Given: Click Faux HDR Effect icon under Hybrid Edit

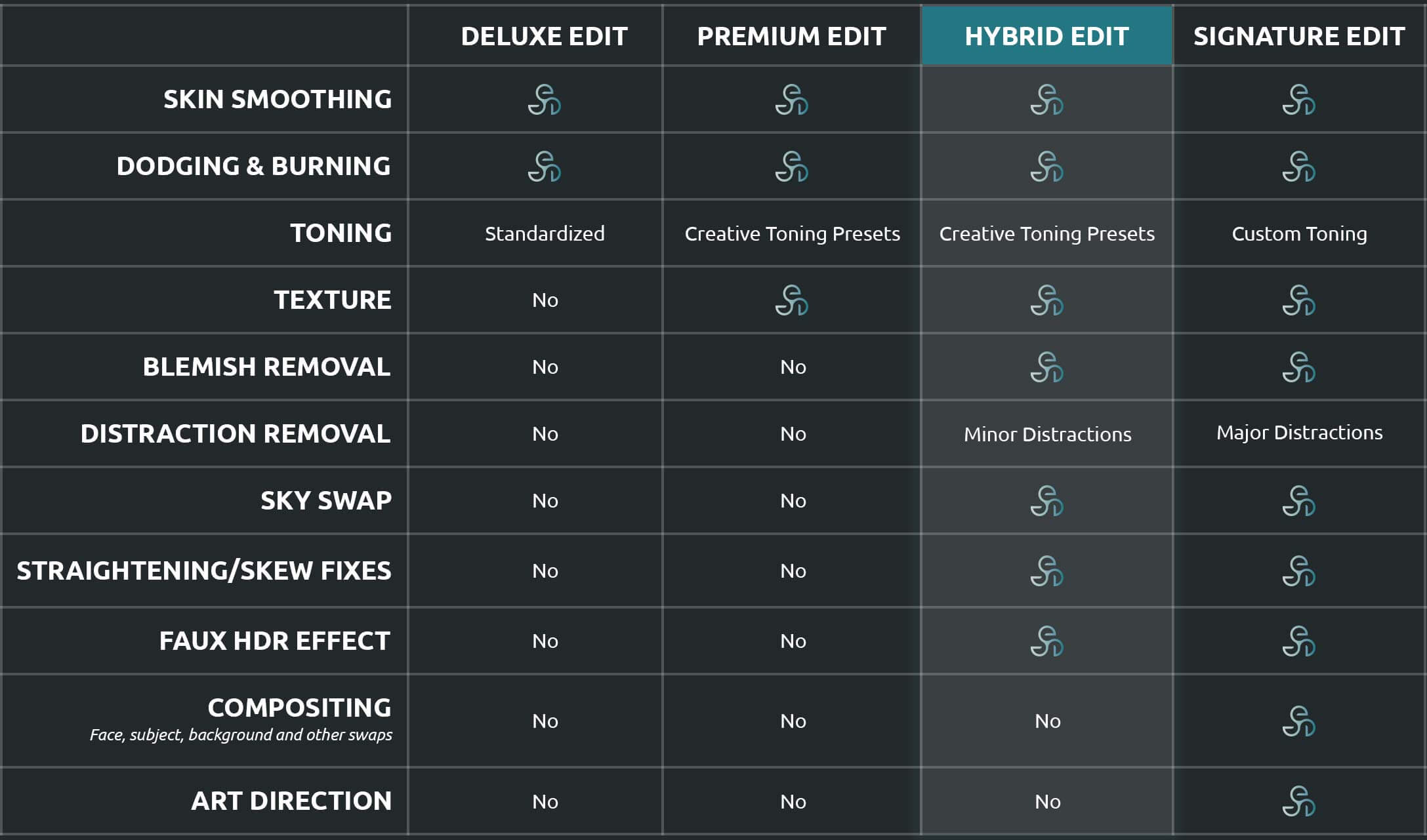Looking at the screenshot, I should pyautogui.click(x=1046, y=641).
